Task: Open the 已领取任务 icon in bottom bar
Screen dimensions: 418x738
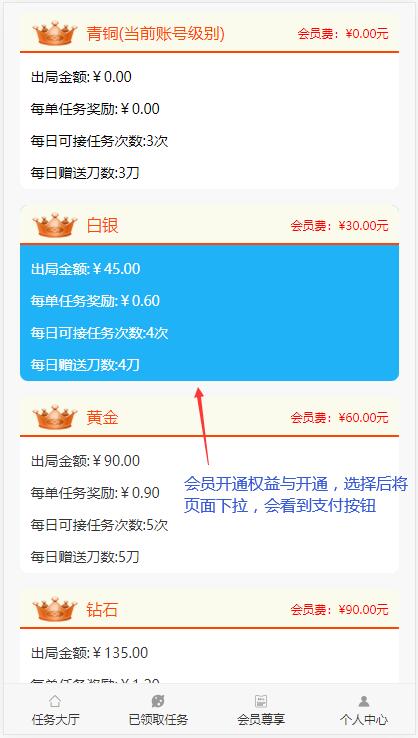Action: [158, 701]
